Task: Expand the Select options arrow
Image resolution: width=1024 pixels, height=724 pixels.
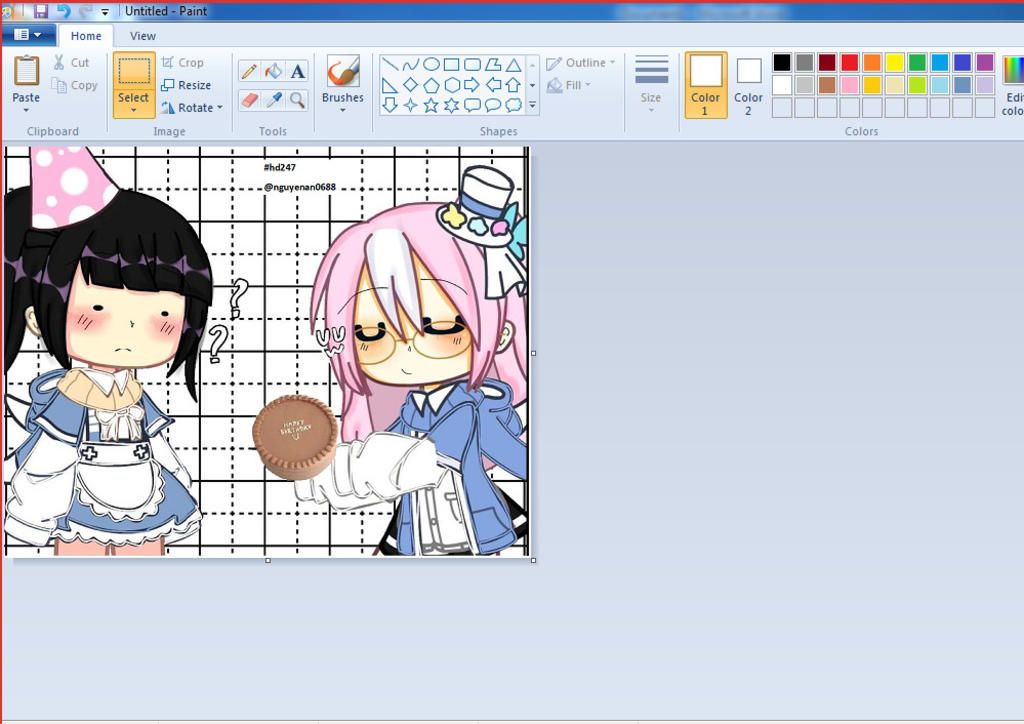Action: [x=133, y=110]
